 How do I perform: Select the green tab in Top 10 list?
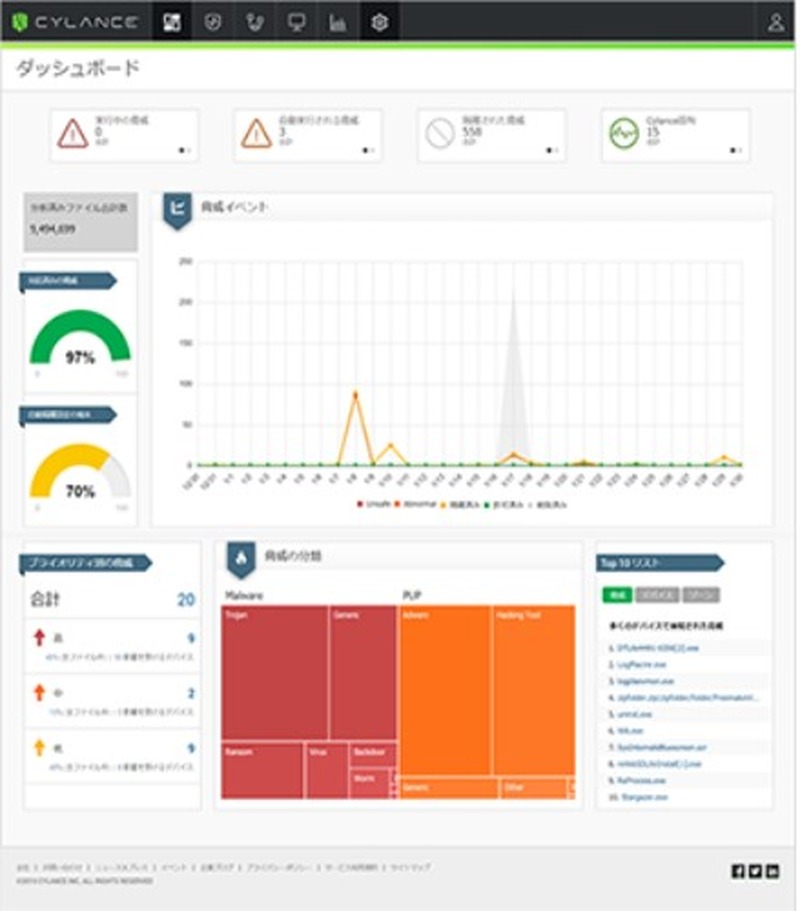[x=617, y=596]
